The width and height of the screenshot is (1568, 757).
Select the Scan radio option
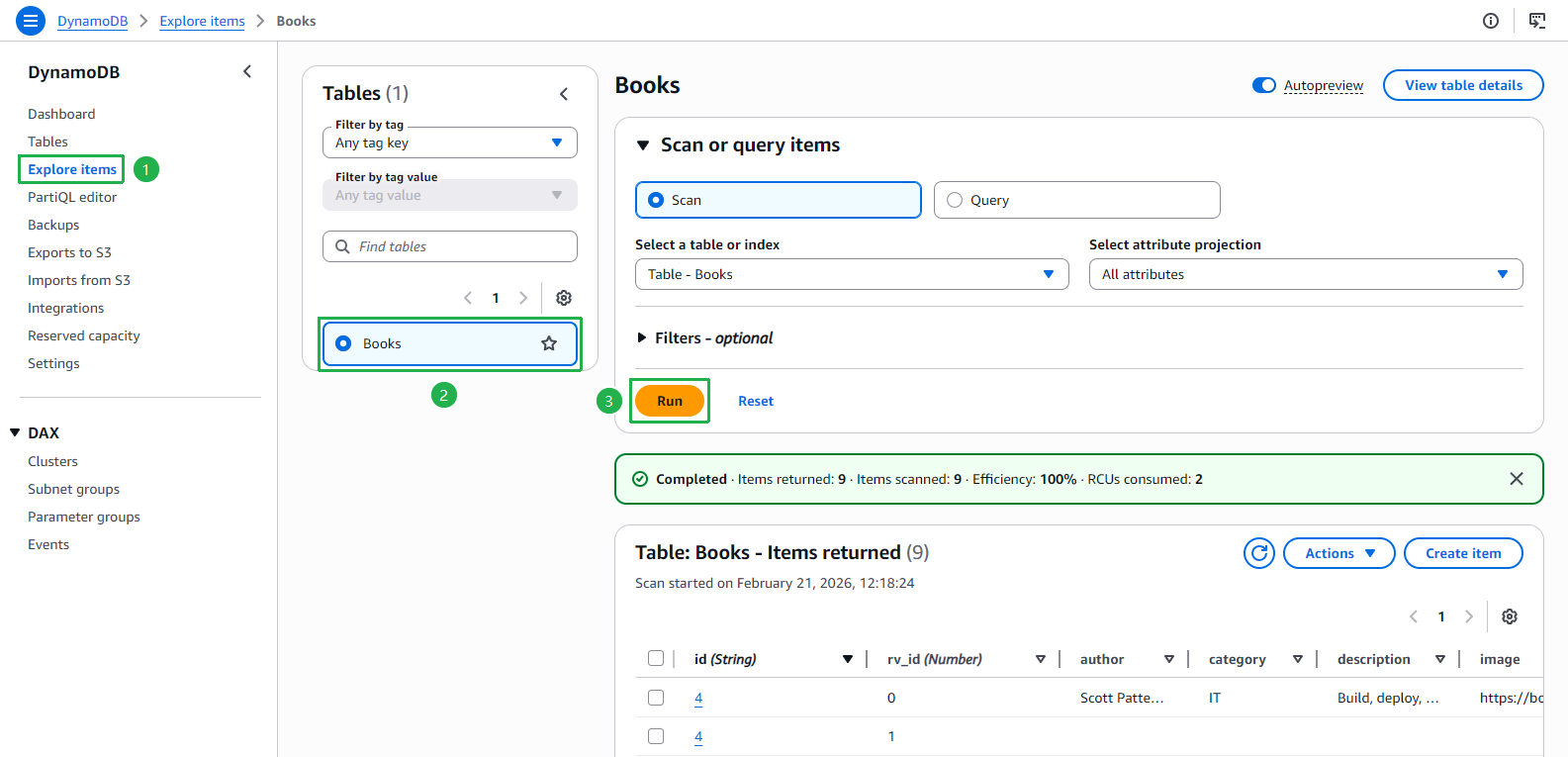(656, 200)
